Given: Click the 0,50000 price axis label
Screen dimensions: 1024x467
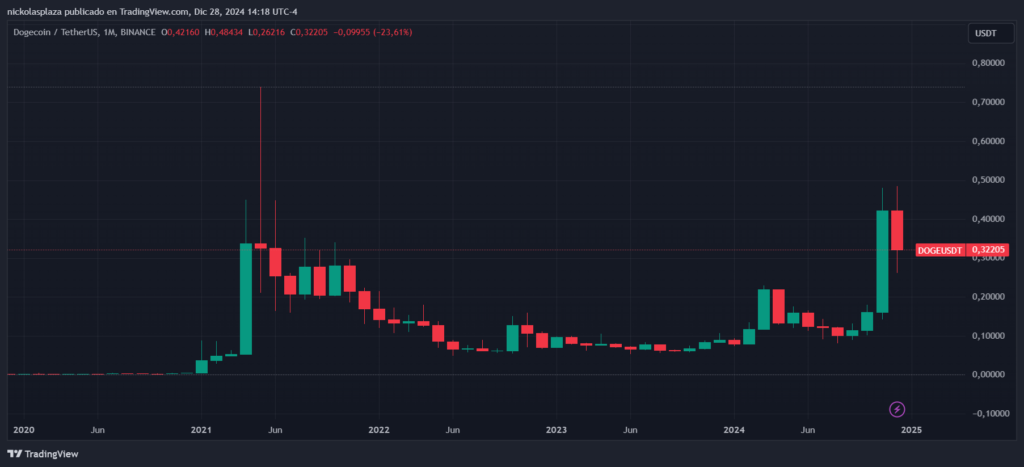Looking at the screenshot, I should point(988,180).
